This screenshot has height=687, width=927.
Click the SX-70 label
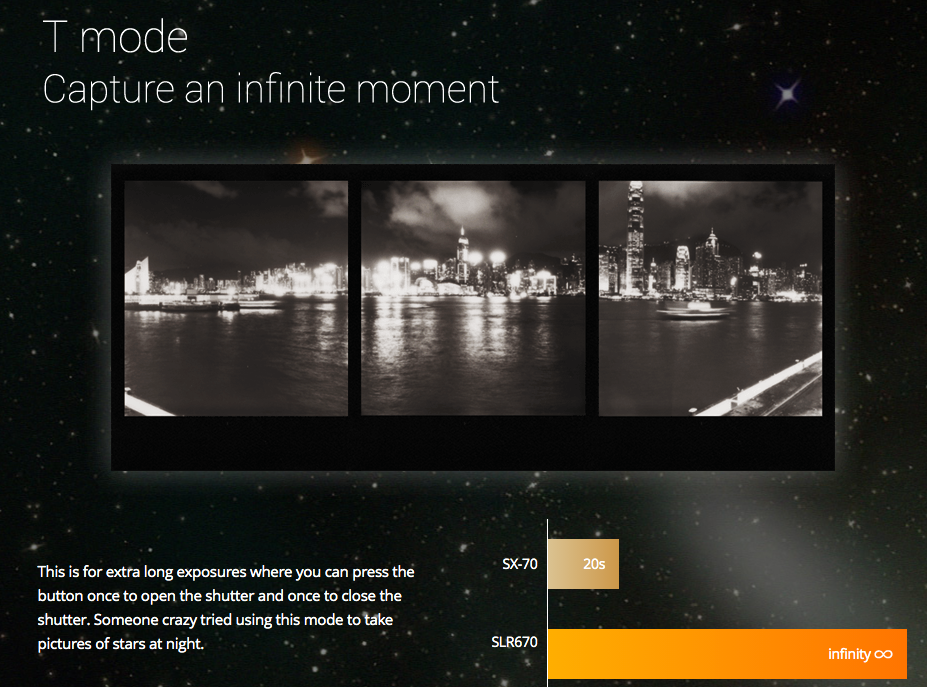click(520, 564)
